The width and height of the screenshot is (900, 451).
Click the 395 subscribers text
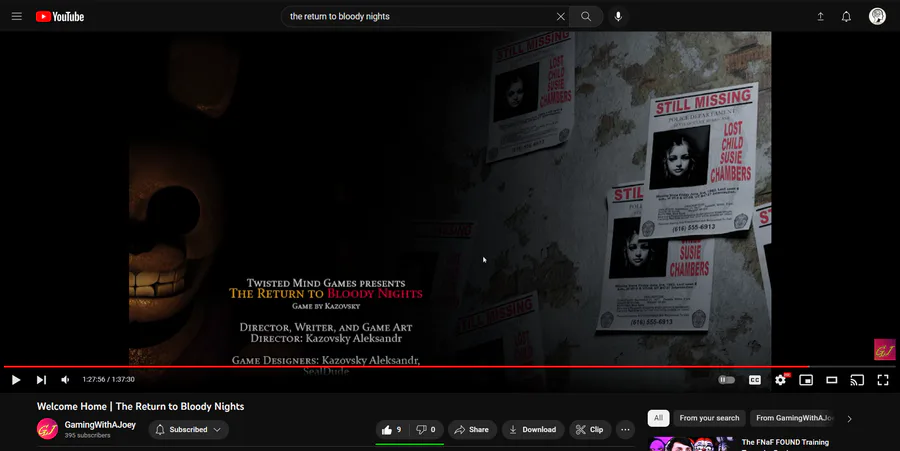click(x=87, y=436)
